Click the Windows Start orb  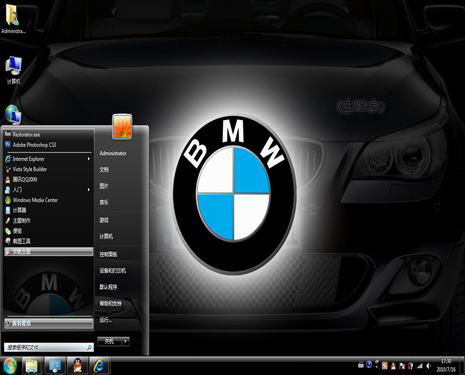click(9, 366)
